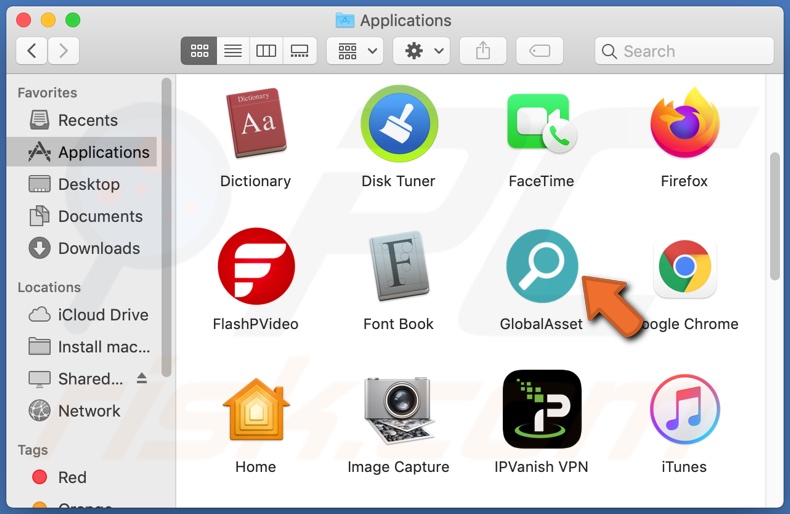Screen dimensions: 790x514
Task: Open Desktop in the sidebar
Action: (x=82, y=184)
